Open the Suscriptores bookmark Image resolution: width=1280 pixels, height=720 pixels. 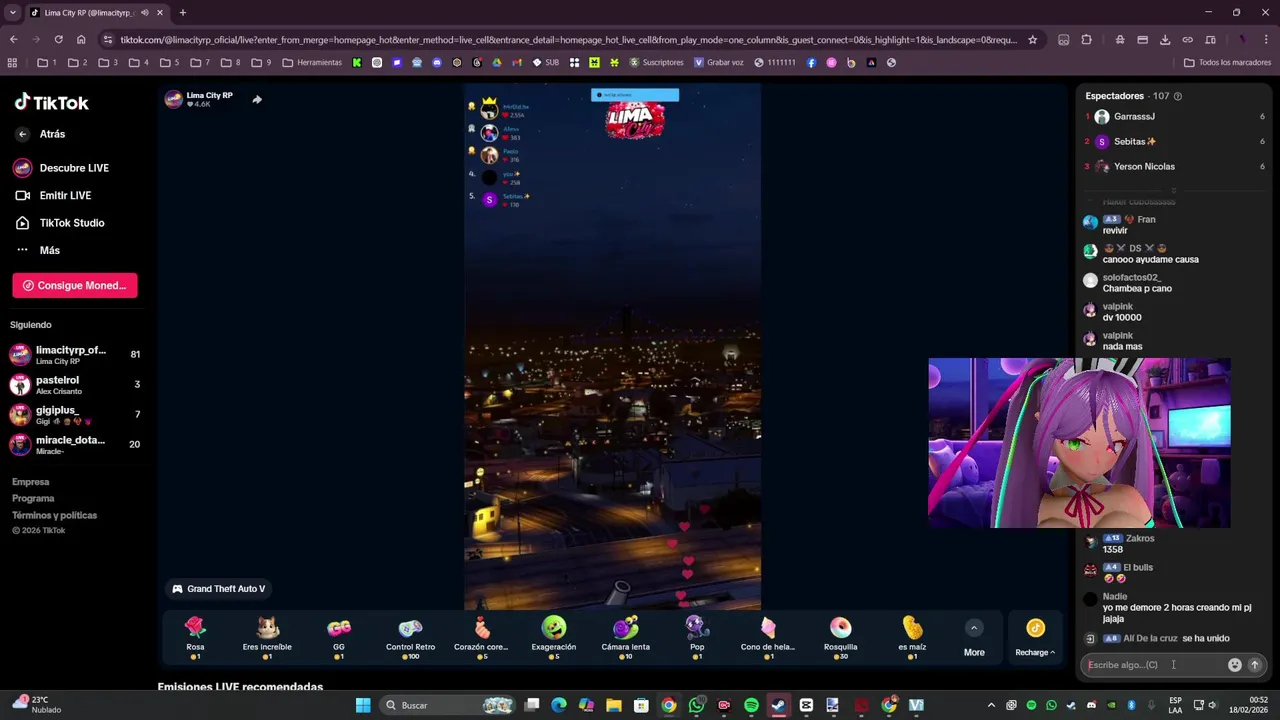coord(656,62)
